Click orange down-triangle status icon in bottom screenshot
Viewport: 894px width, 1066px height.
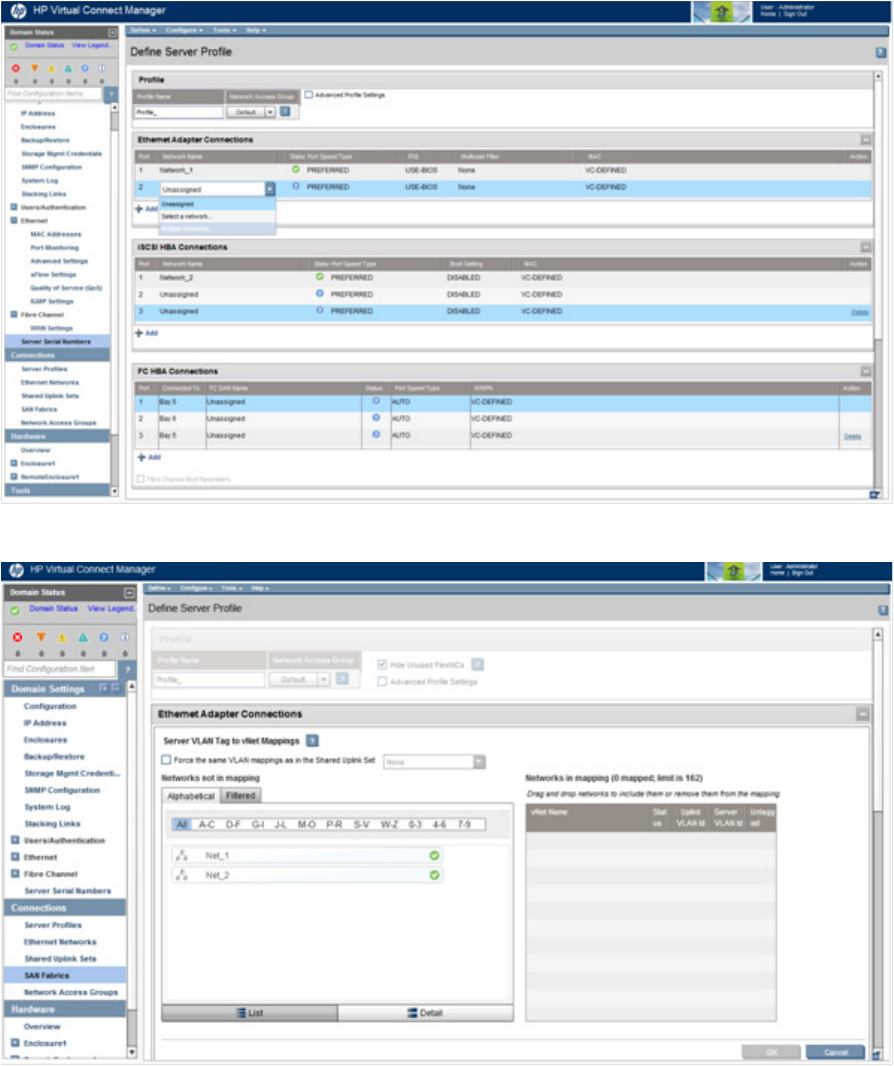click(x=41, y=637)
